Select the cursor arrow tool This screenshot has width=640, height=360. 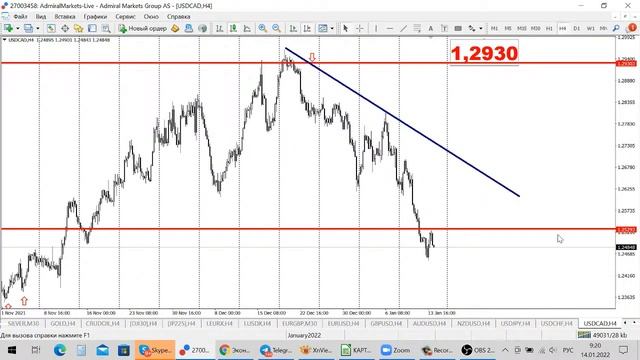click(x=346, y=28)
